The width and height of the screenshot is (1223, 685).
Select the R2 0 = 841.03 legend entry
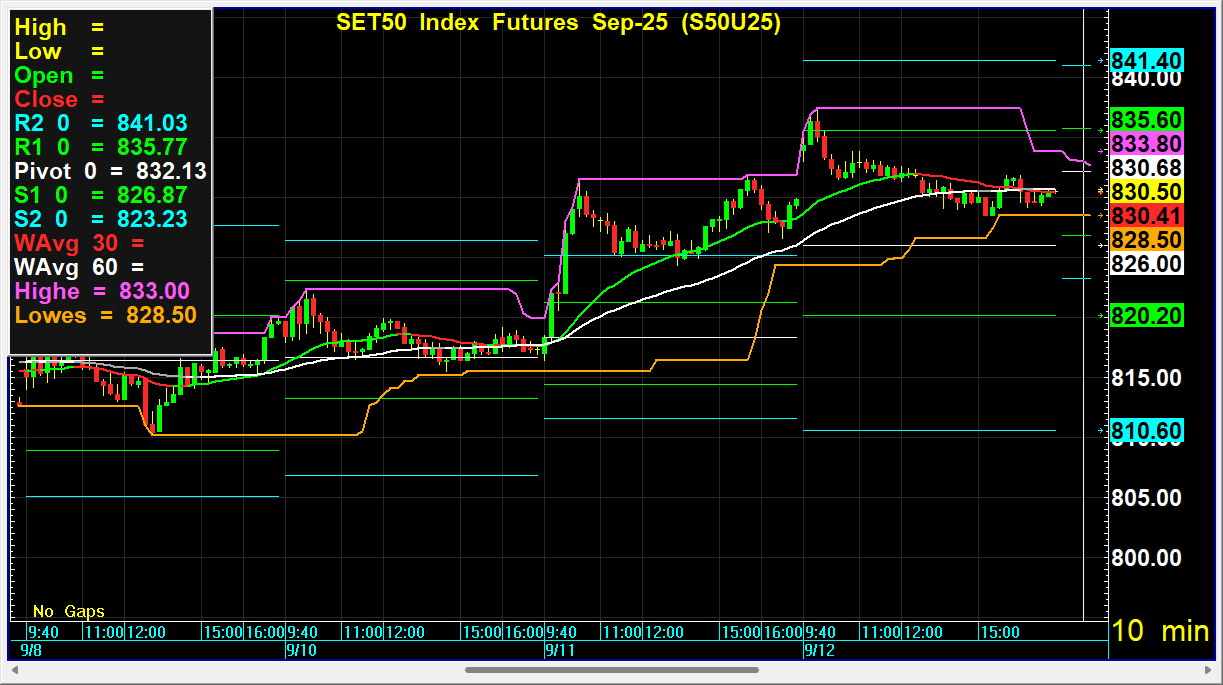[x=101, y=123]
